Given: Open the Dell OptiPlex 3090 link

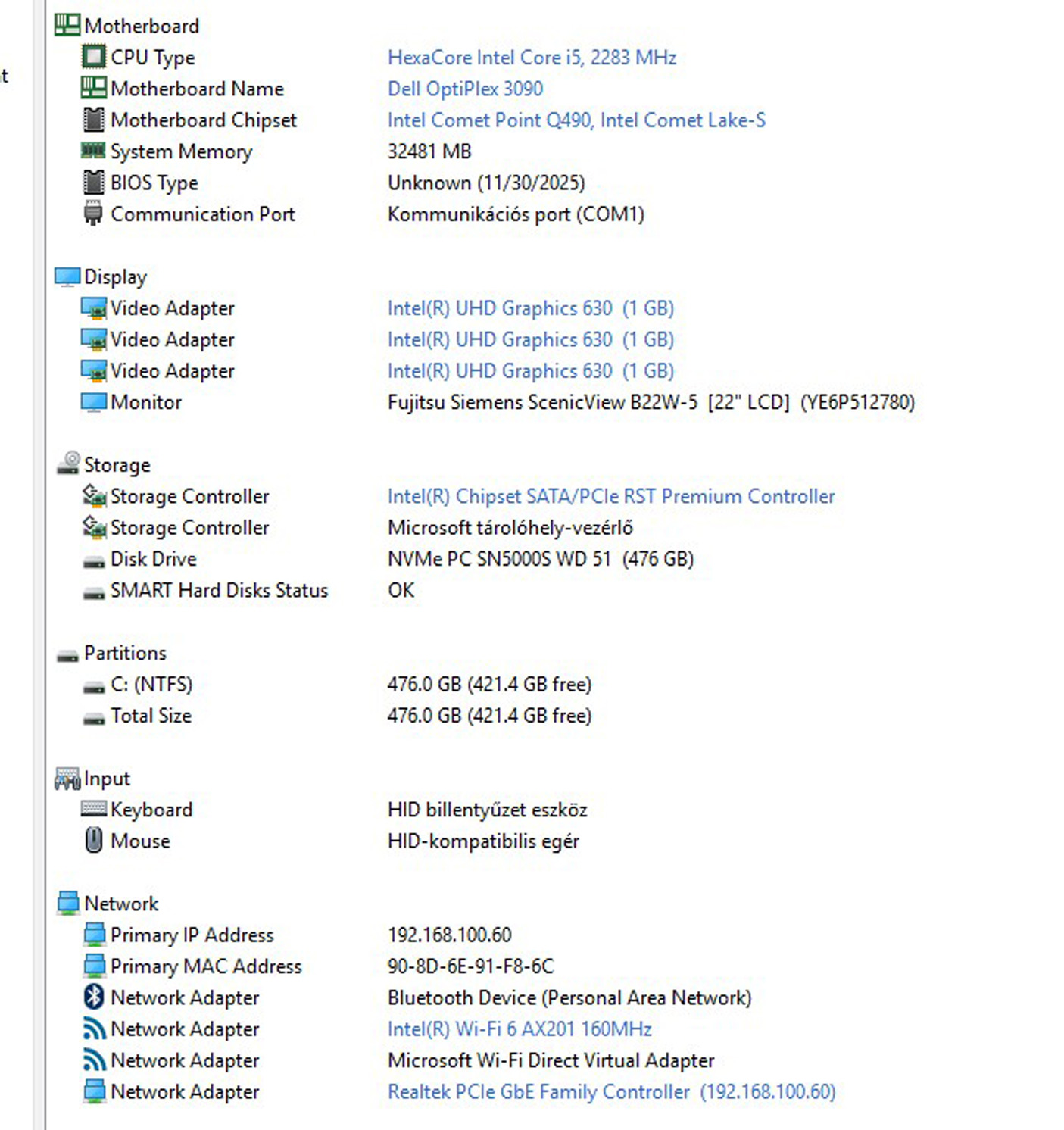Looking at the screenshot, I should [465, 89].
